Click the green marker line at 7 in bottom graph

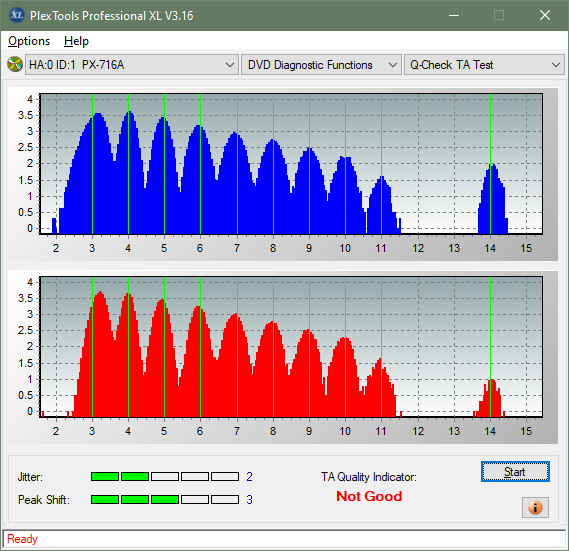(237, 347)
